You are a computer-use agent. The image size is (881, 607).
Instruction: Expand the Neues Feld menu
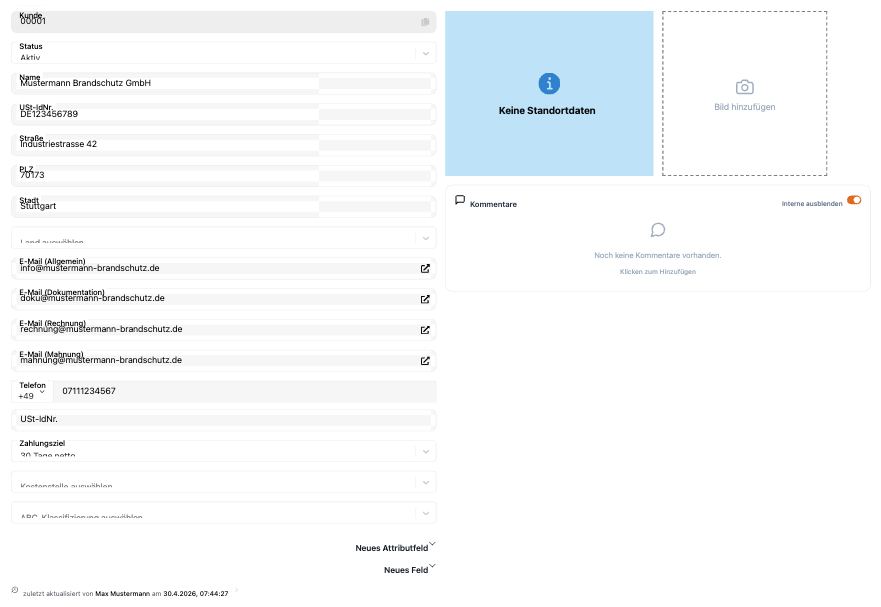tap(410, 569)
